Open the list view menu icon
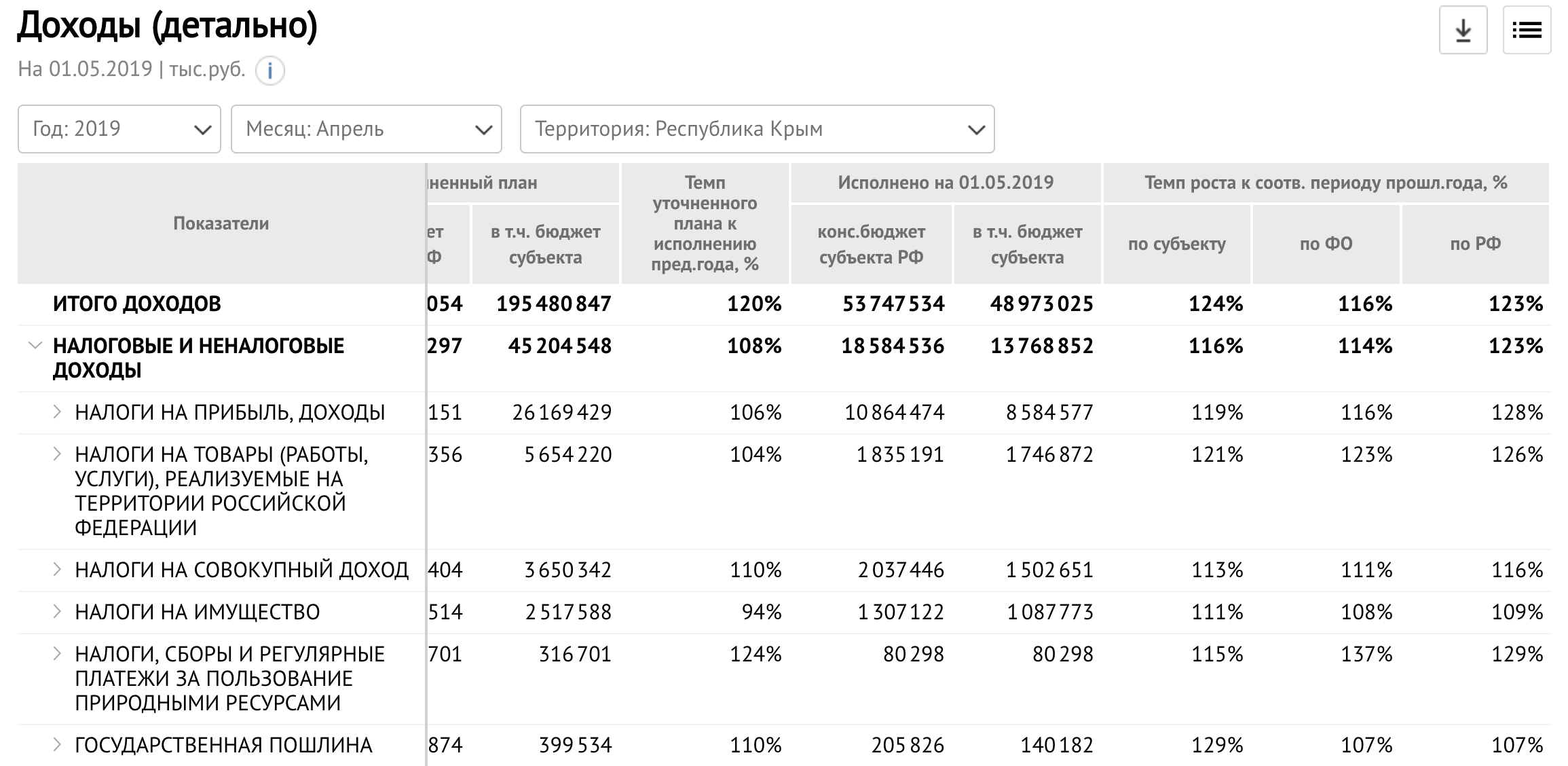Viewport: 1568px width, 766px height. (x=1527, y=31)
